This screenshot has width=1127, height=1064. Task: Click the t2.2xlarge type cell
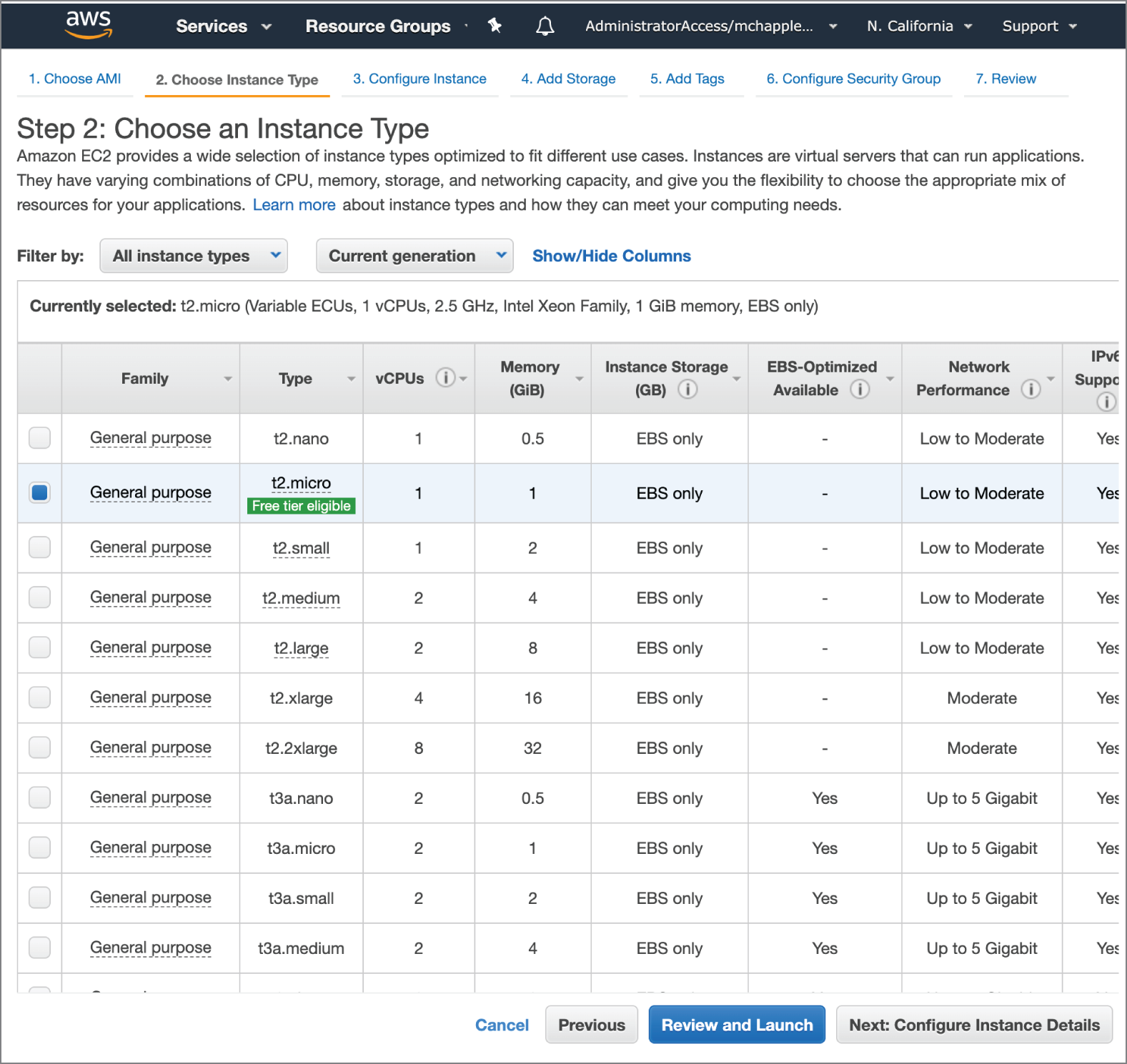pos(301,748)
